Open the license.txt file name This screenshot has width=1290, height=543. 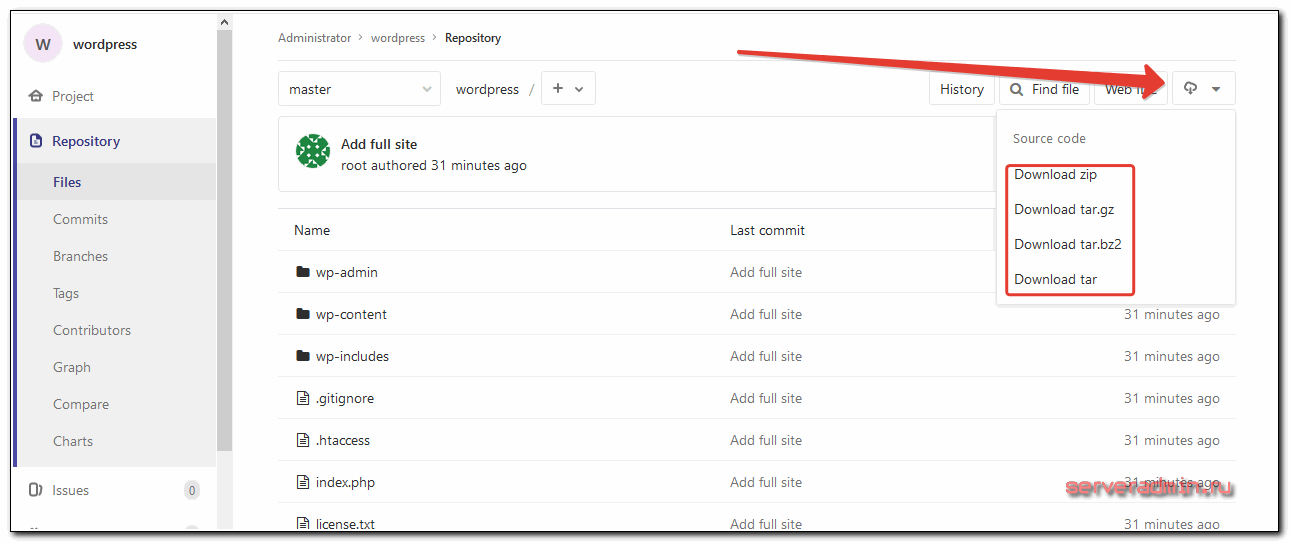click(x=345, y=524)
